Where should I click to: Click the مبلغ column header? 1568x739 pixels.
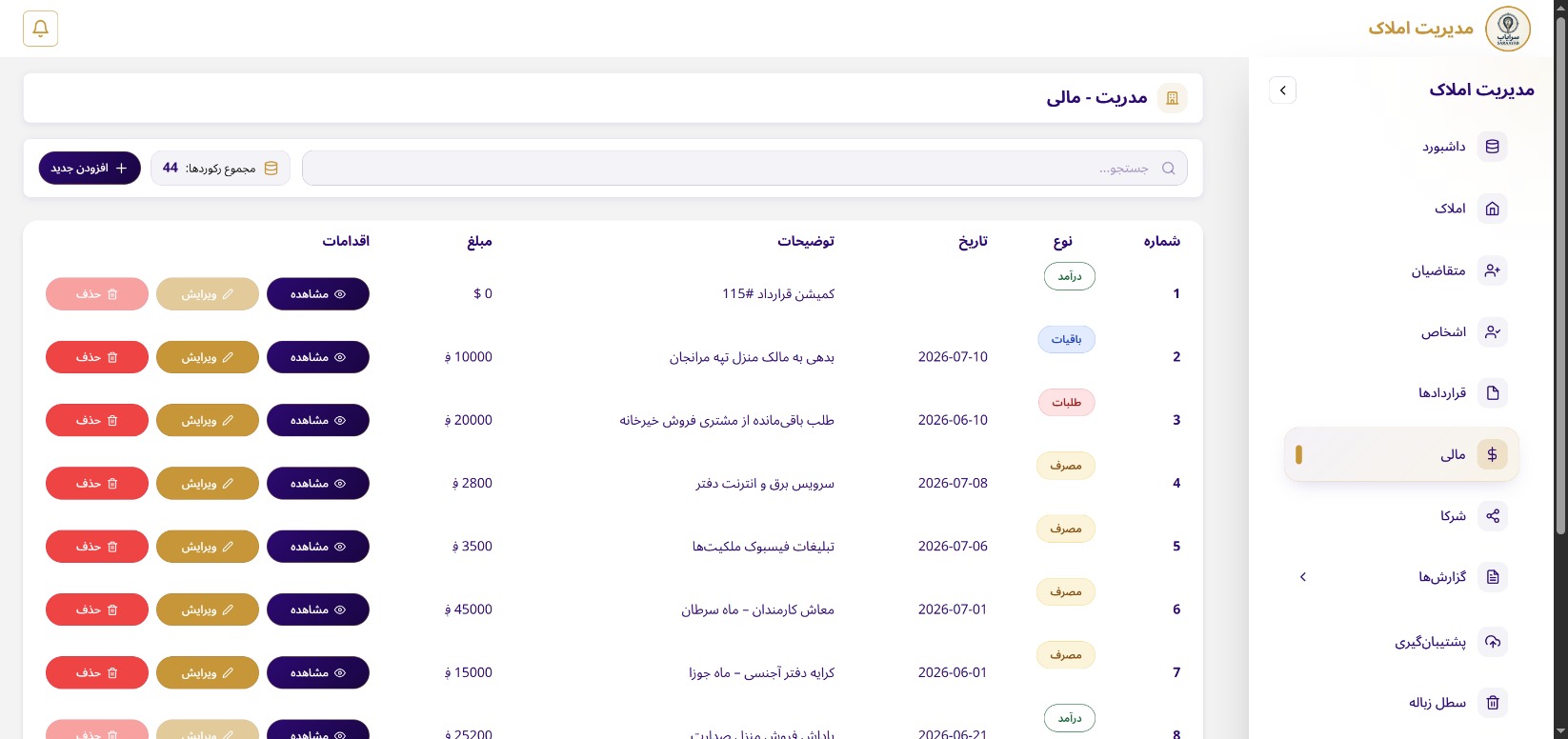pos(479,241)
